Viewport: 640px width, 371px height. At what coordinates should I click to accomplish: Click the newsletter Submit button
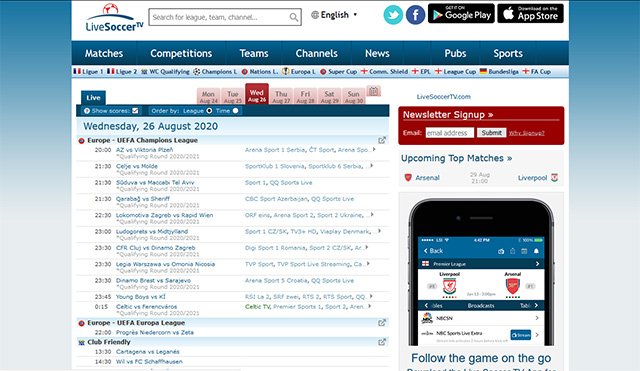tap(491, 133)
